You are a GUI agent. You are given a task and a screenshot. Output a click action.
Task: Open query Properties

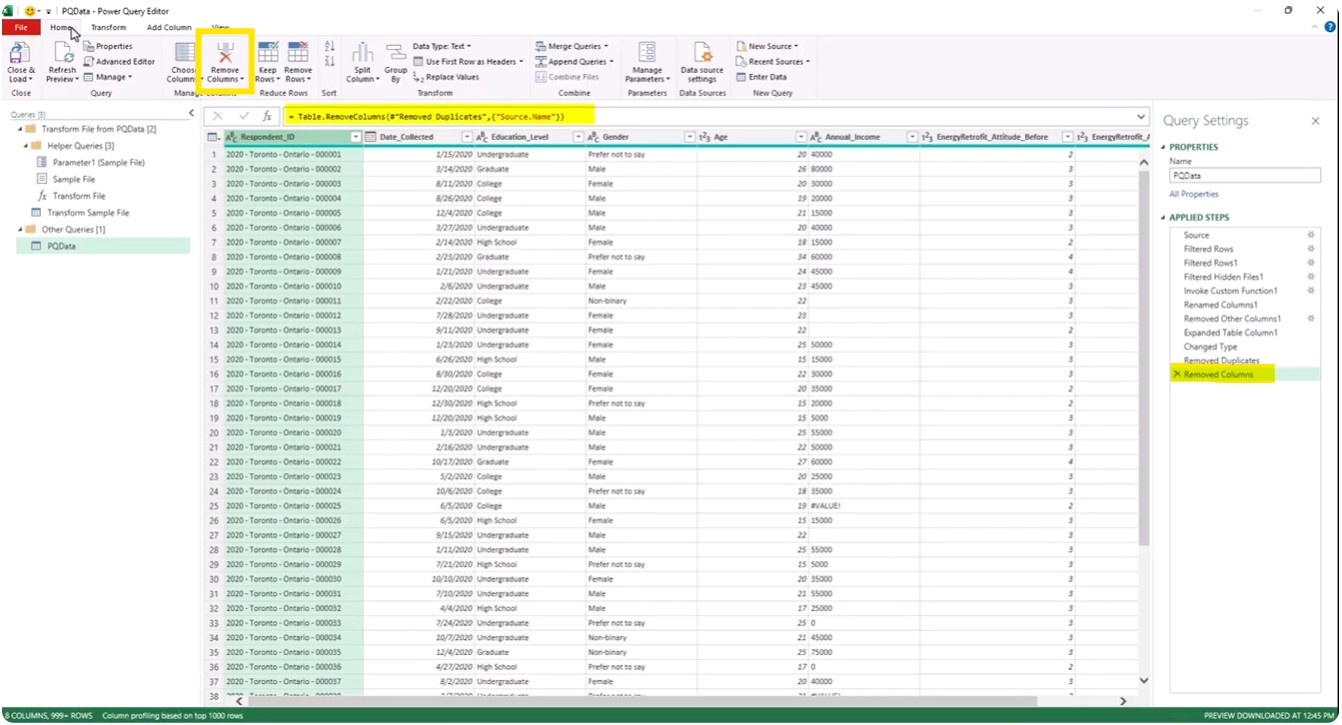[x=108, y=46]
